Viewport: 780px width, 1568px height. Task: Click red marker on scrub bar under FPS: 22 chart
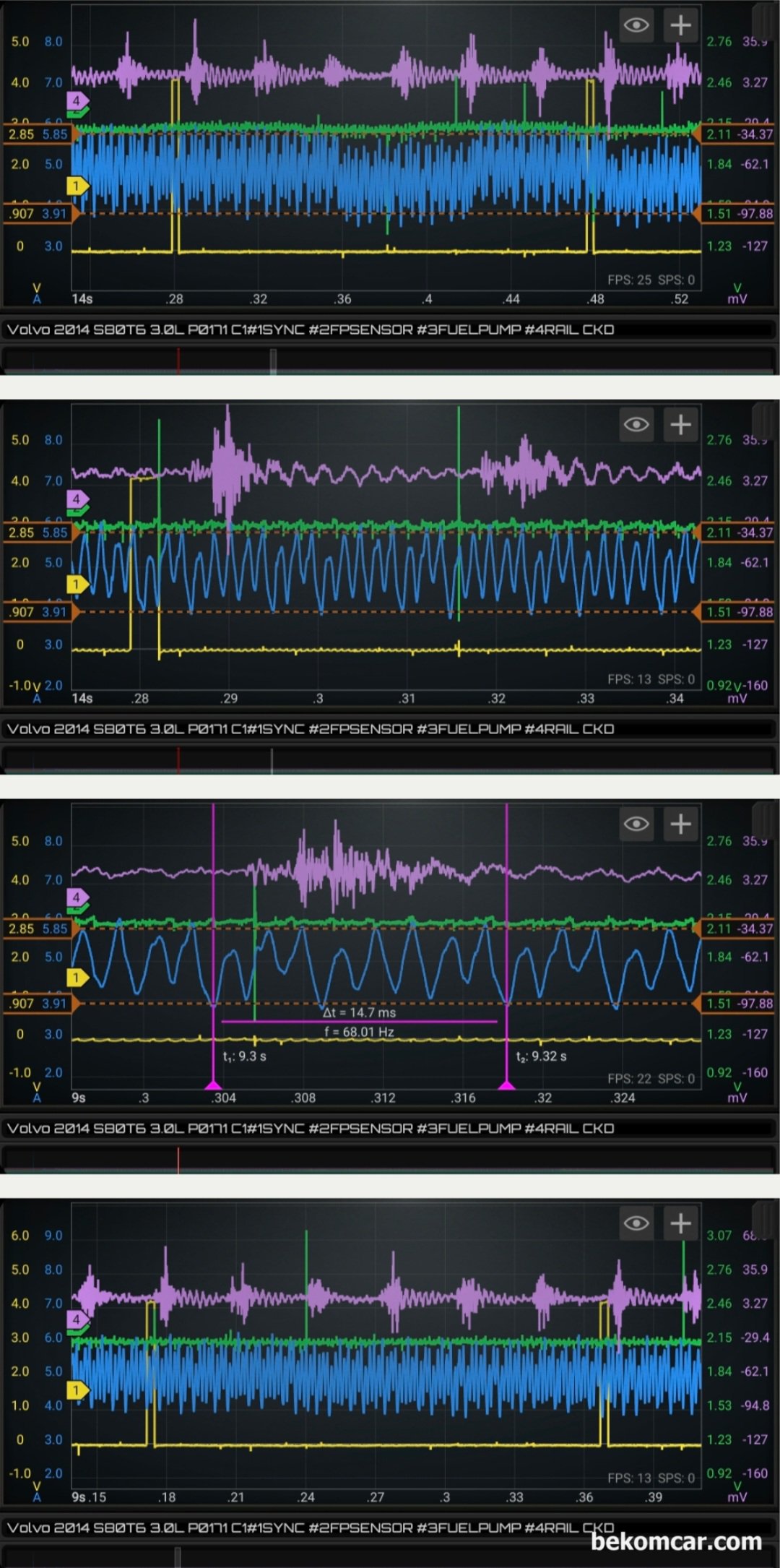[x=178, y=1159]
